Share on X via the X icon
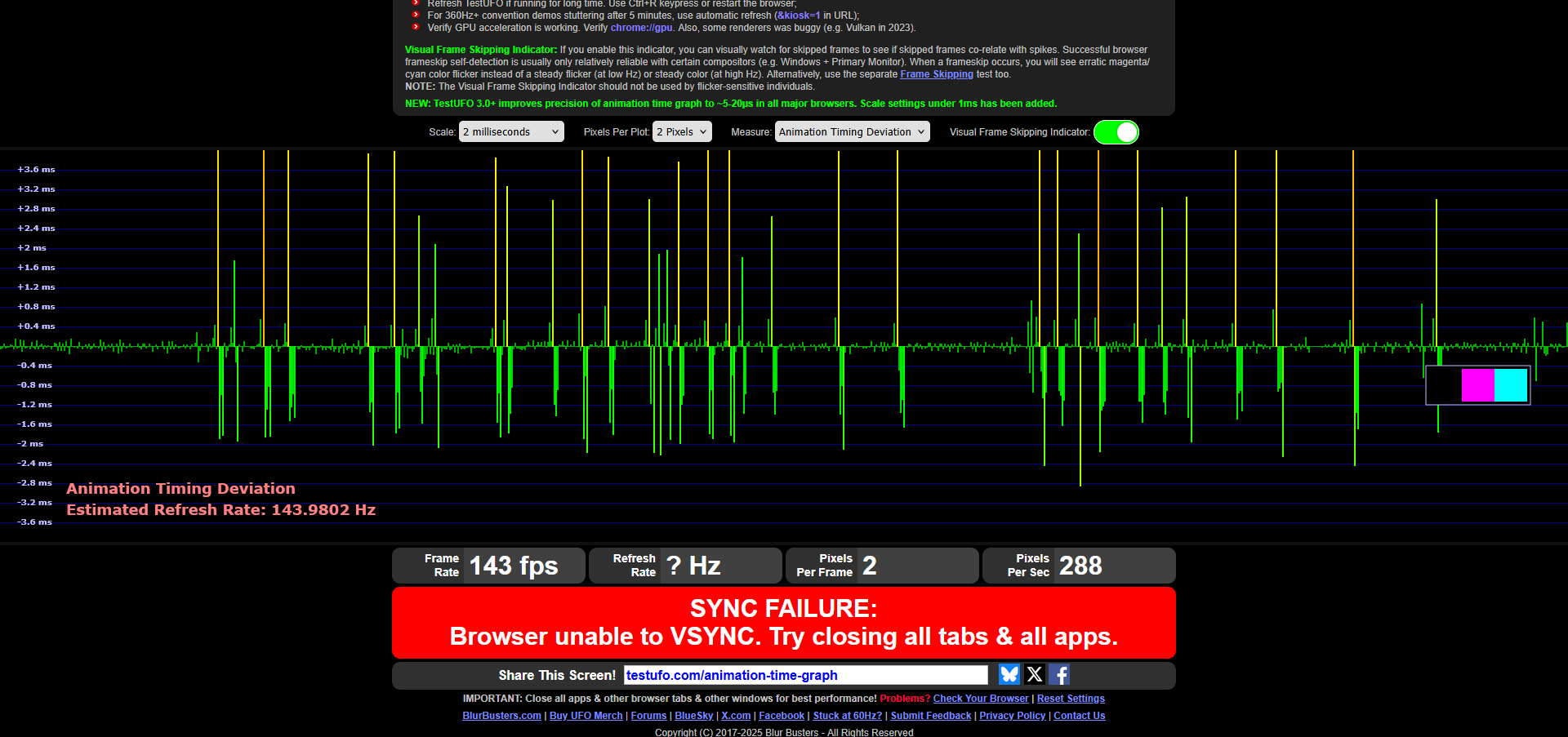The image size is (1568, 737). (1035, 674)
